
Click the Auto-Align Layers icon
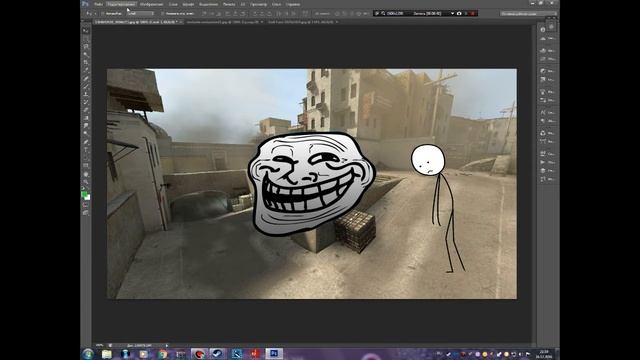305,13
